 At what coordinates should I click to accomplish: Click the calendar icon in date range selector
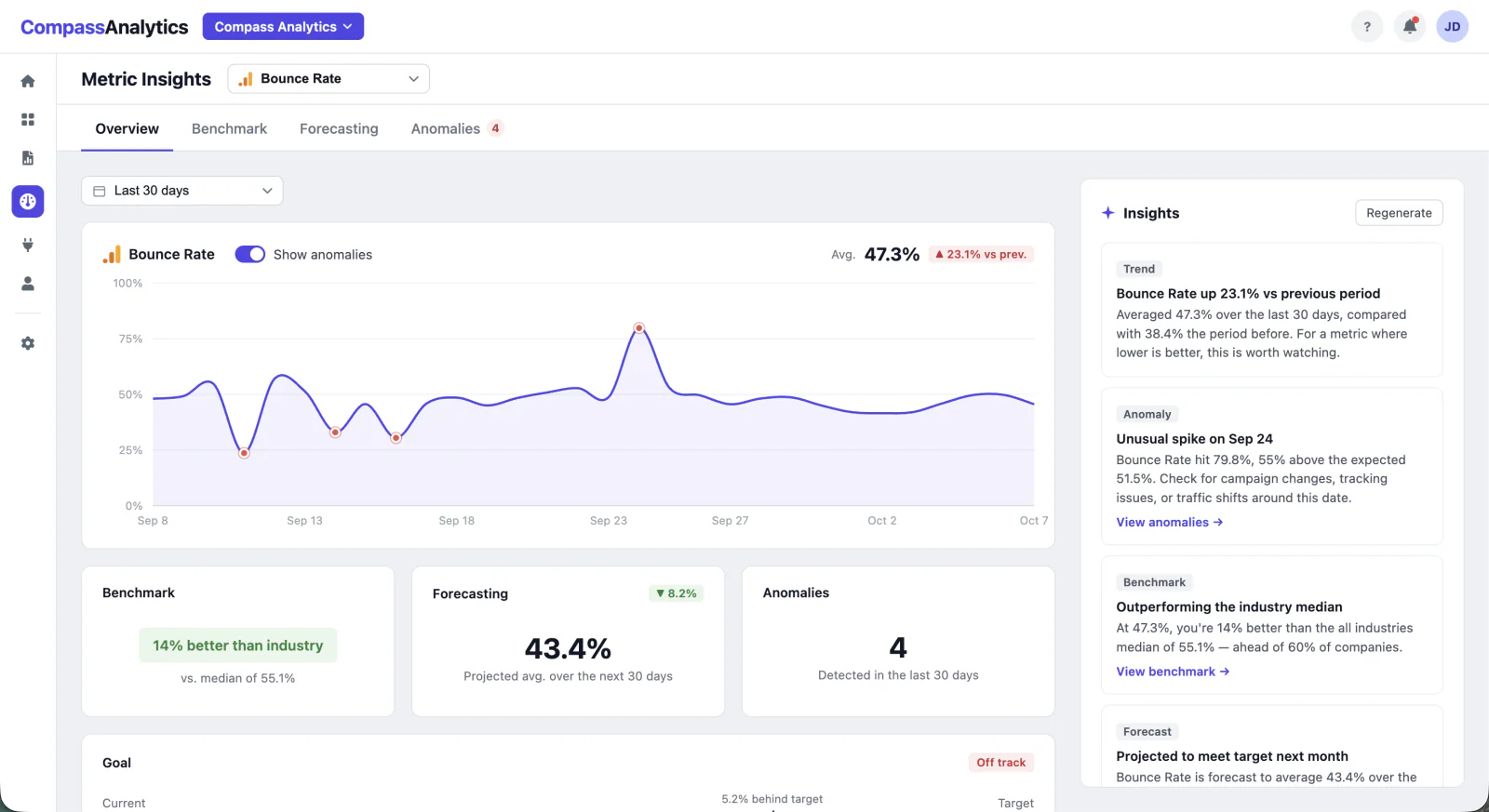[x=100, y=191]
